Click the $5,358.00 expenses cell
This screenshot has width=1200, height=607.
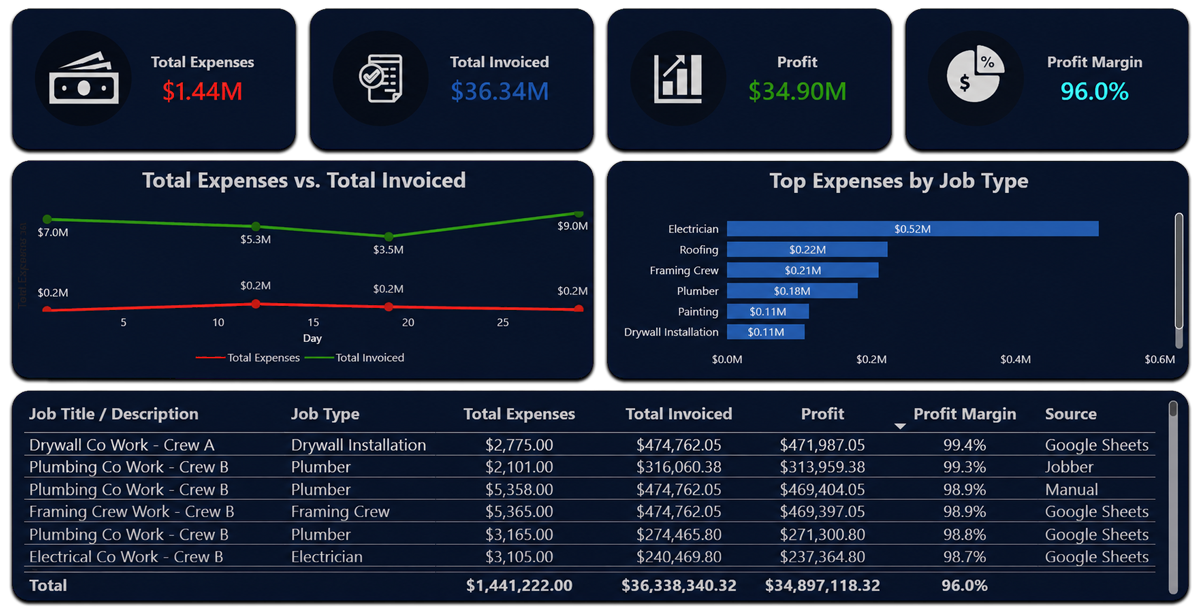519,490
